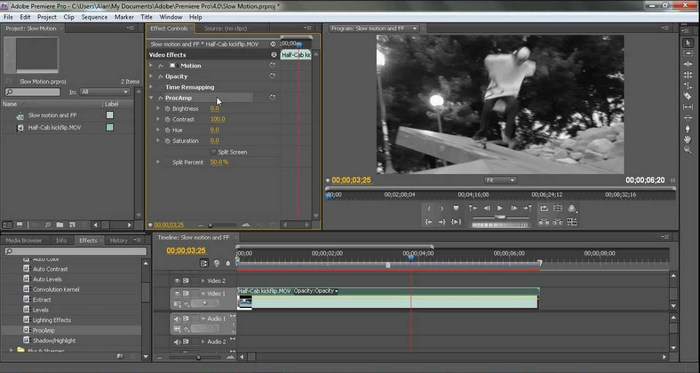
Task: Click Play In to Out button
Action: 456,221
